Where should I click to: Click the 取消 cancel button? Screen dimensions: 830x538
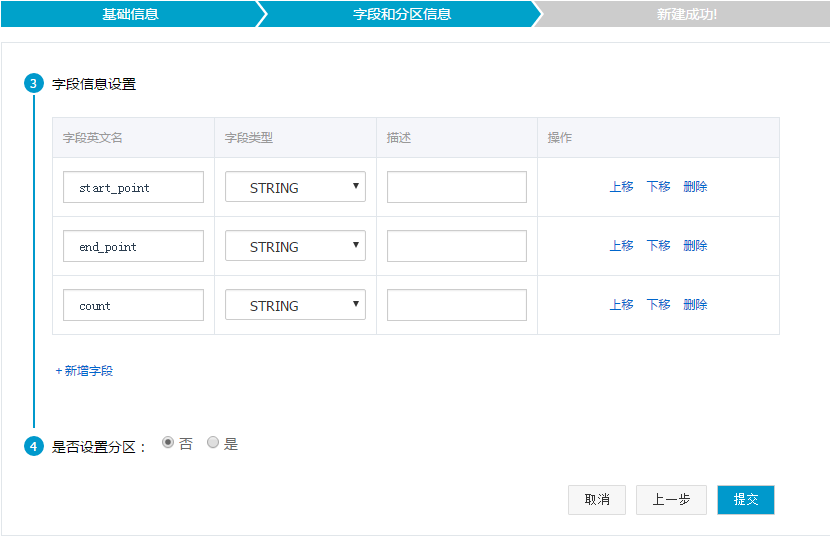coord(597,500)
